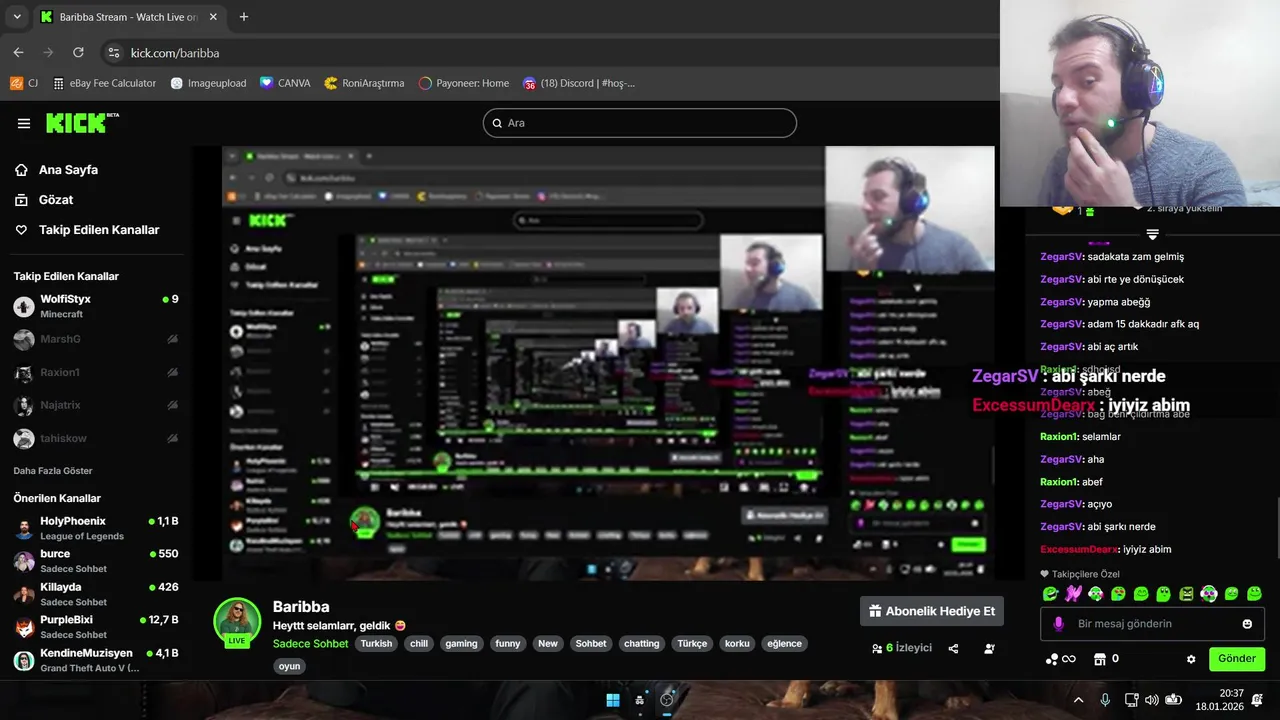The height and width of the screenshot is (720, 1280).
Task: Close the Baribba Stream tab
Action: pyautogui.click(x=213, y=17)
